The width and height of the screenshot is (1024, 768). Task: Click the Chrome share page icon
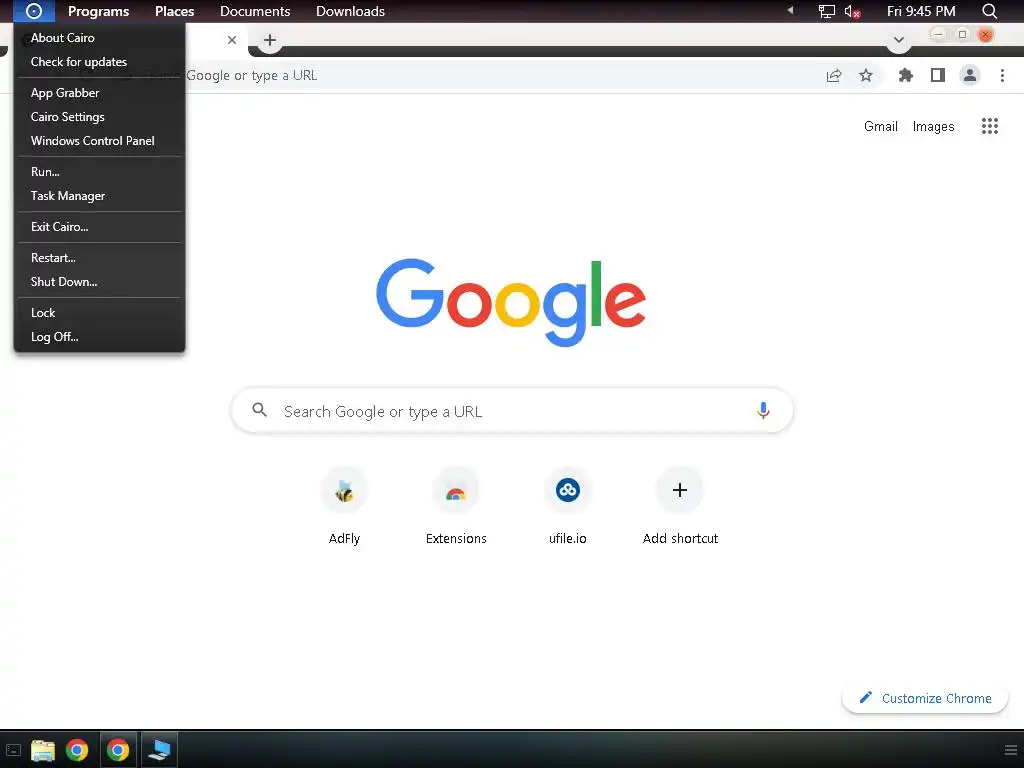click(x=834, y=76)
